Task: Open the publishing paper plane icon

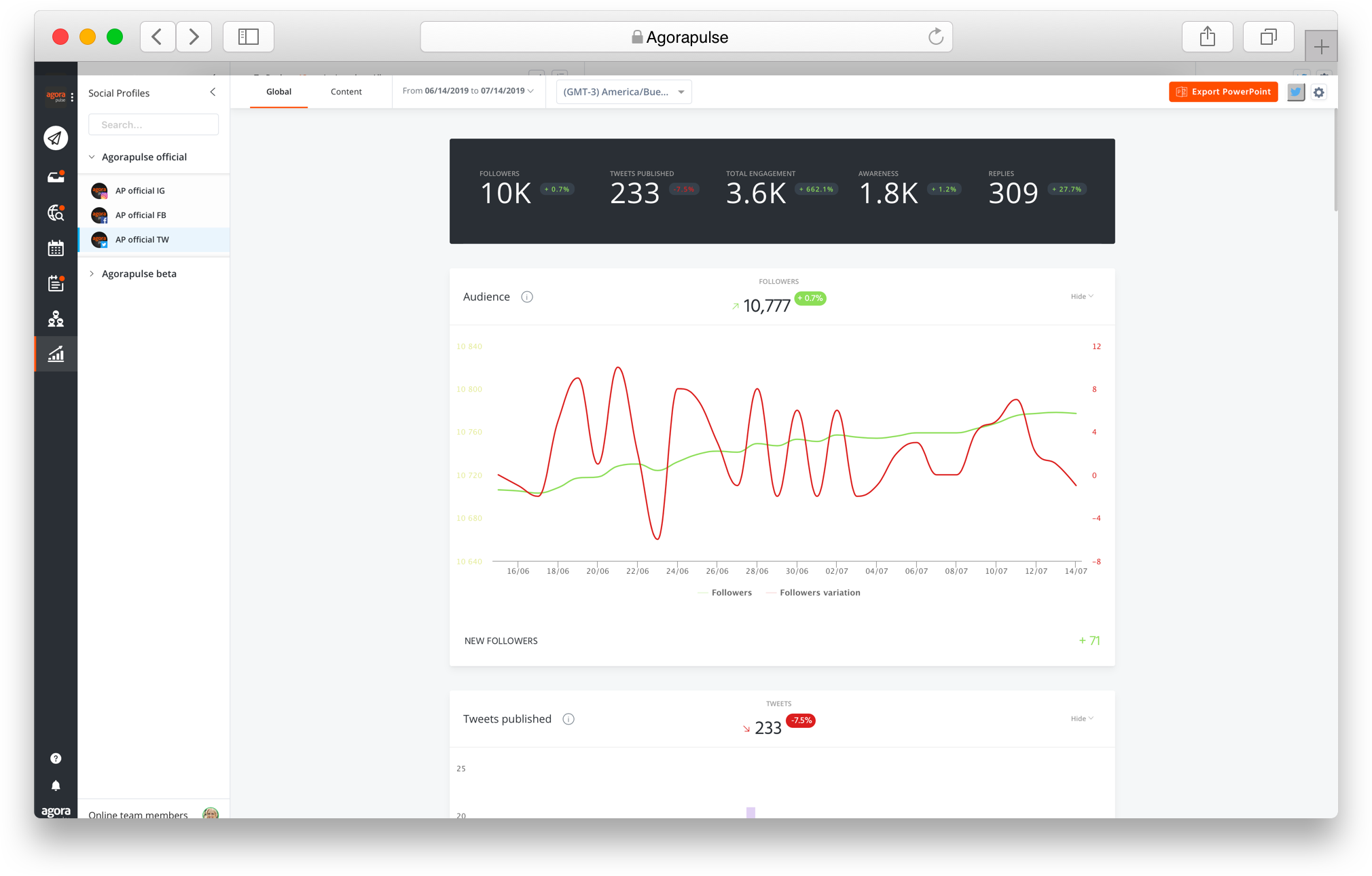Action: (x=56, y=138)
